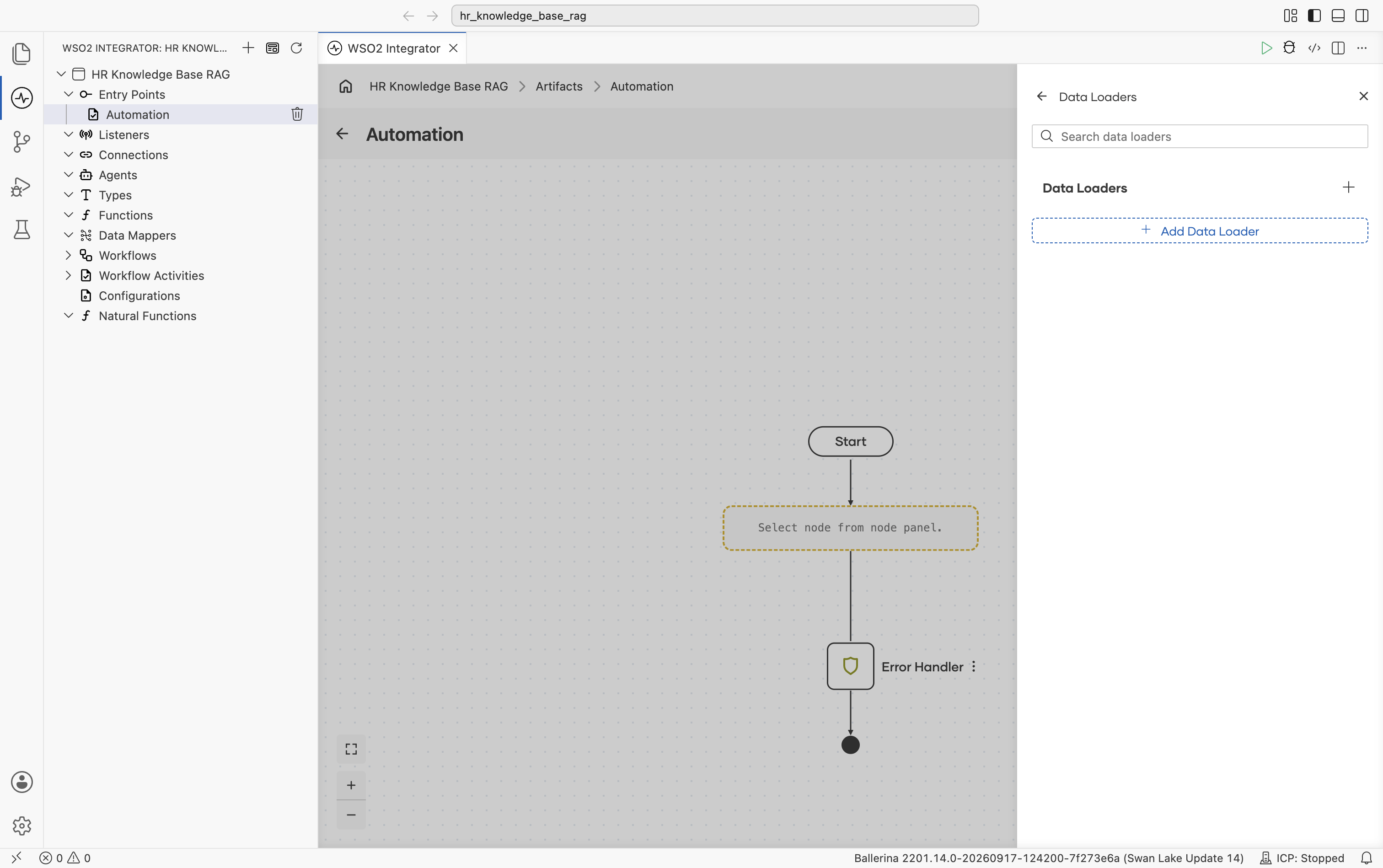Toggle bottom panel layout icon
The image size is (1383, 868).
pyautogui.click(x=1338, y=16)
